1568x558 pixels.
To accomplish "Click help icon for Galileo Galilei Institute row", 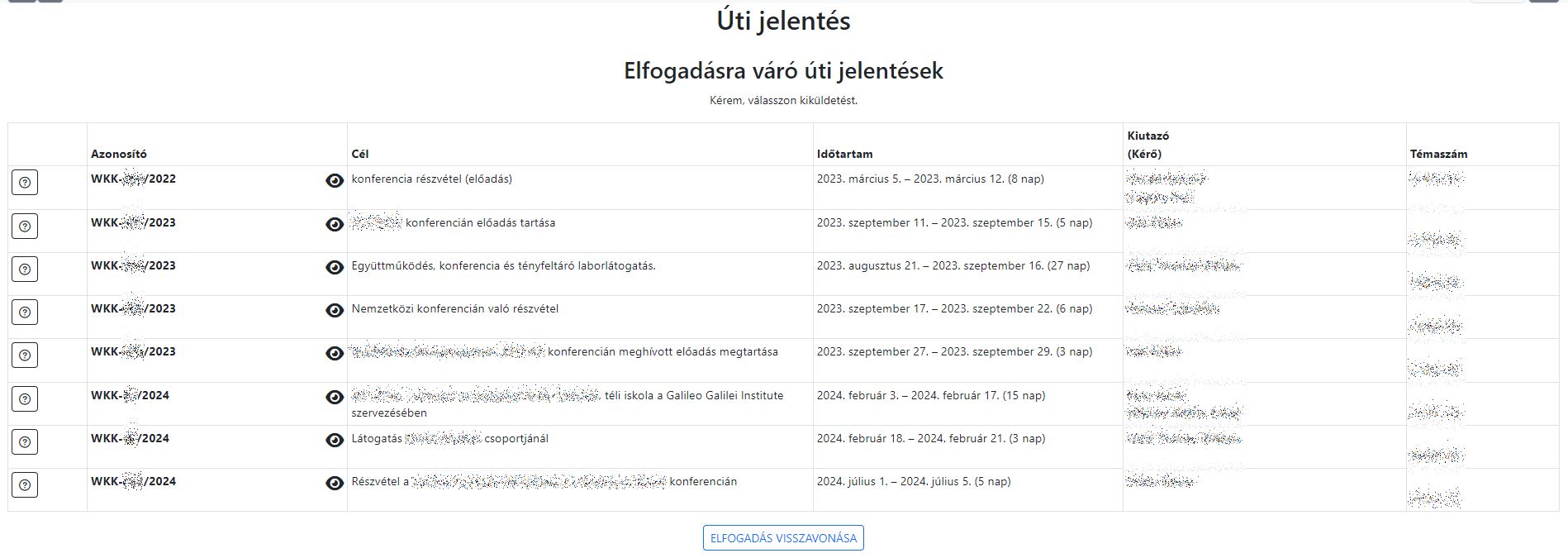I will click(x=25, y=398).
